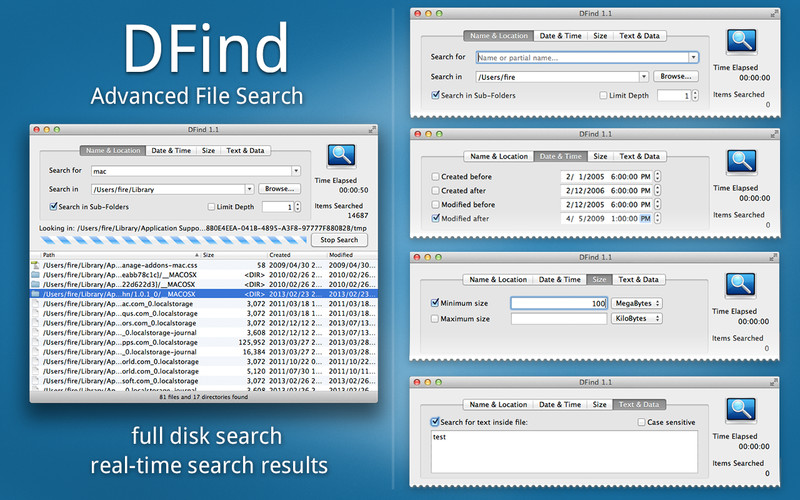
Task: Select the Date & Time tab in the Minimum size window
Action: tap(560, 280)
